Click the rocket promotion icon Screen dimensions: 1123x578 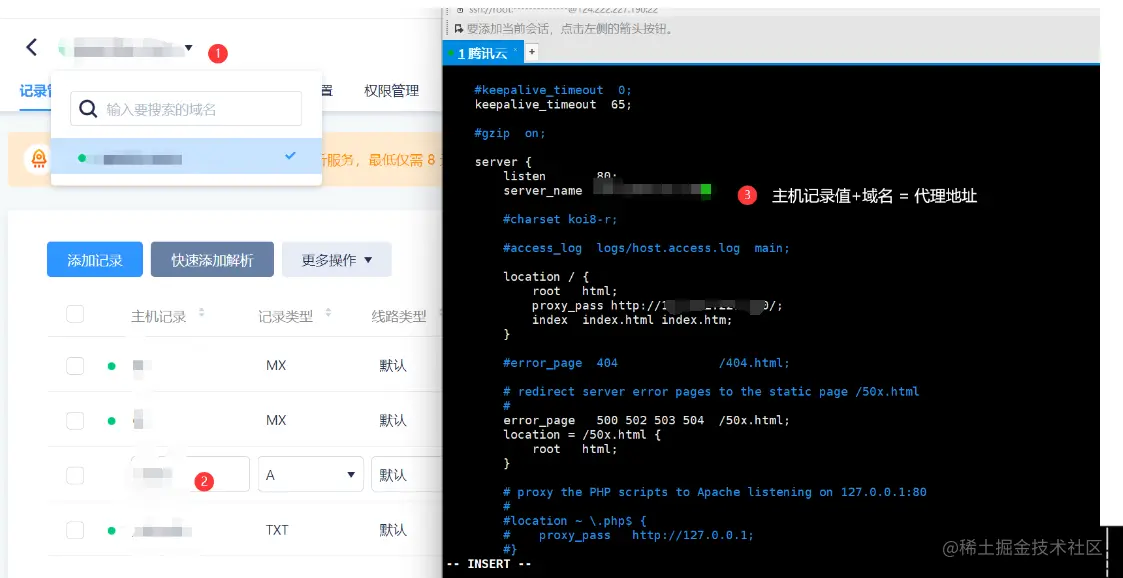pyautogui.click(x=38, y=158)
